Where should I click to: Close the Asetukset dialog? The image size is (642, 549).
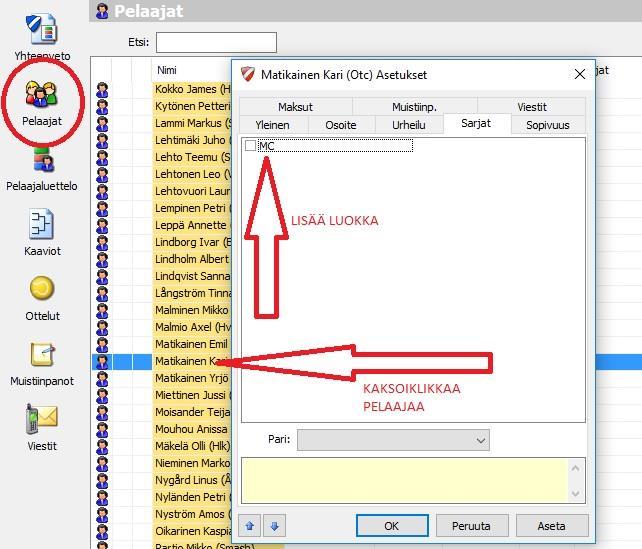click(x=579, y=74)
